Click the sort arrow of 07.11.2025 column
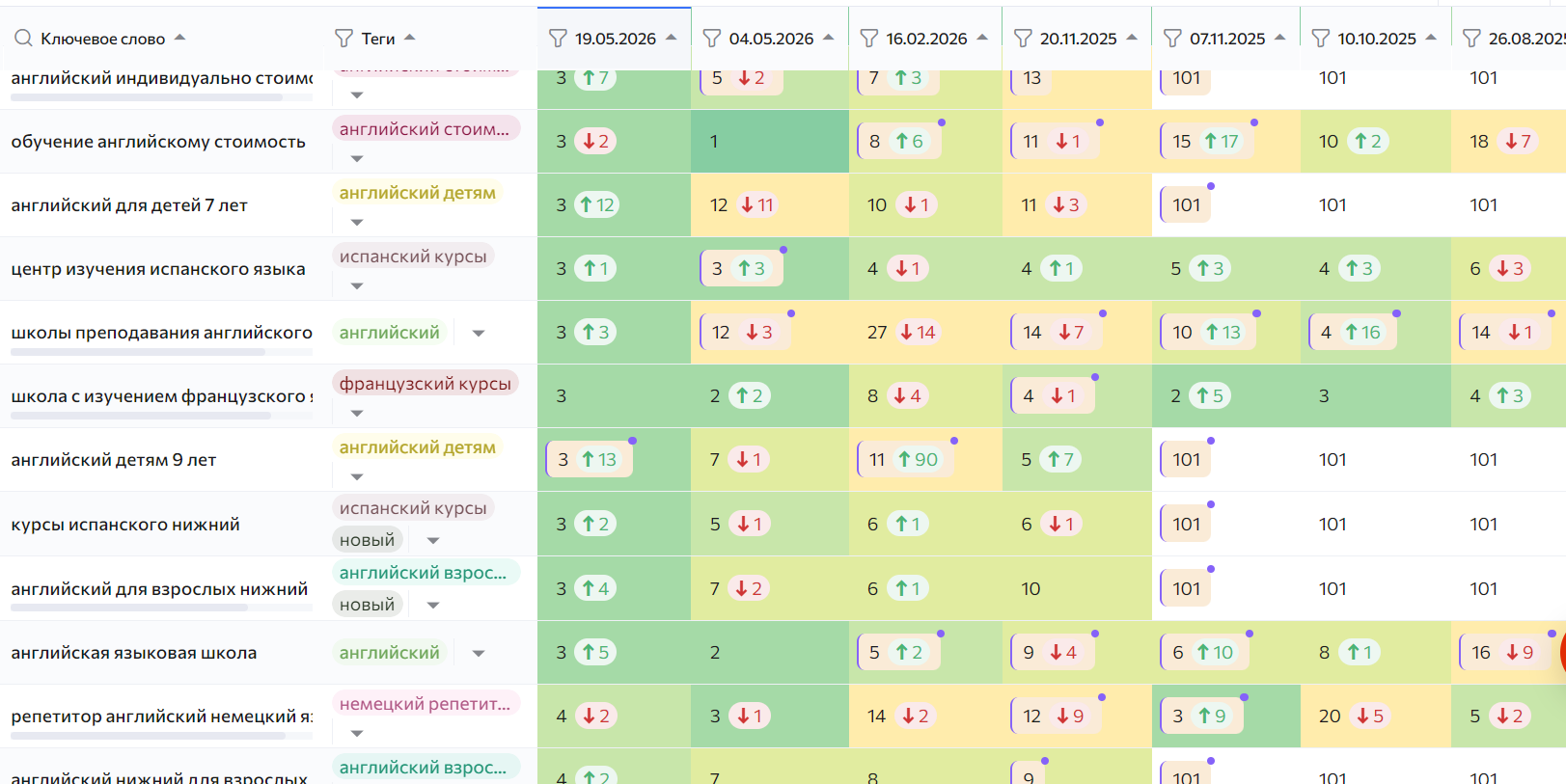Screen dimensions: 1566x784 1280,38
